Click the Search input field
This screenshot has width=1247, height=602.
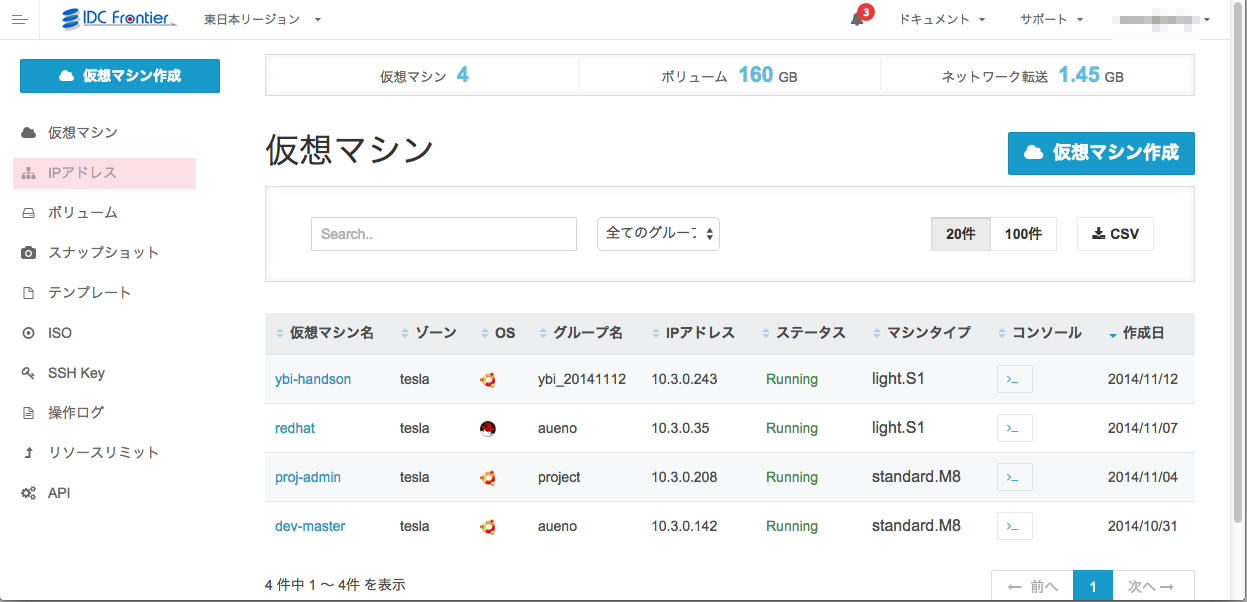[443, 233]
